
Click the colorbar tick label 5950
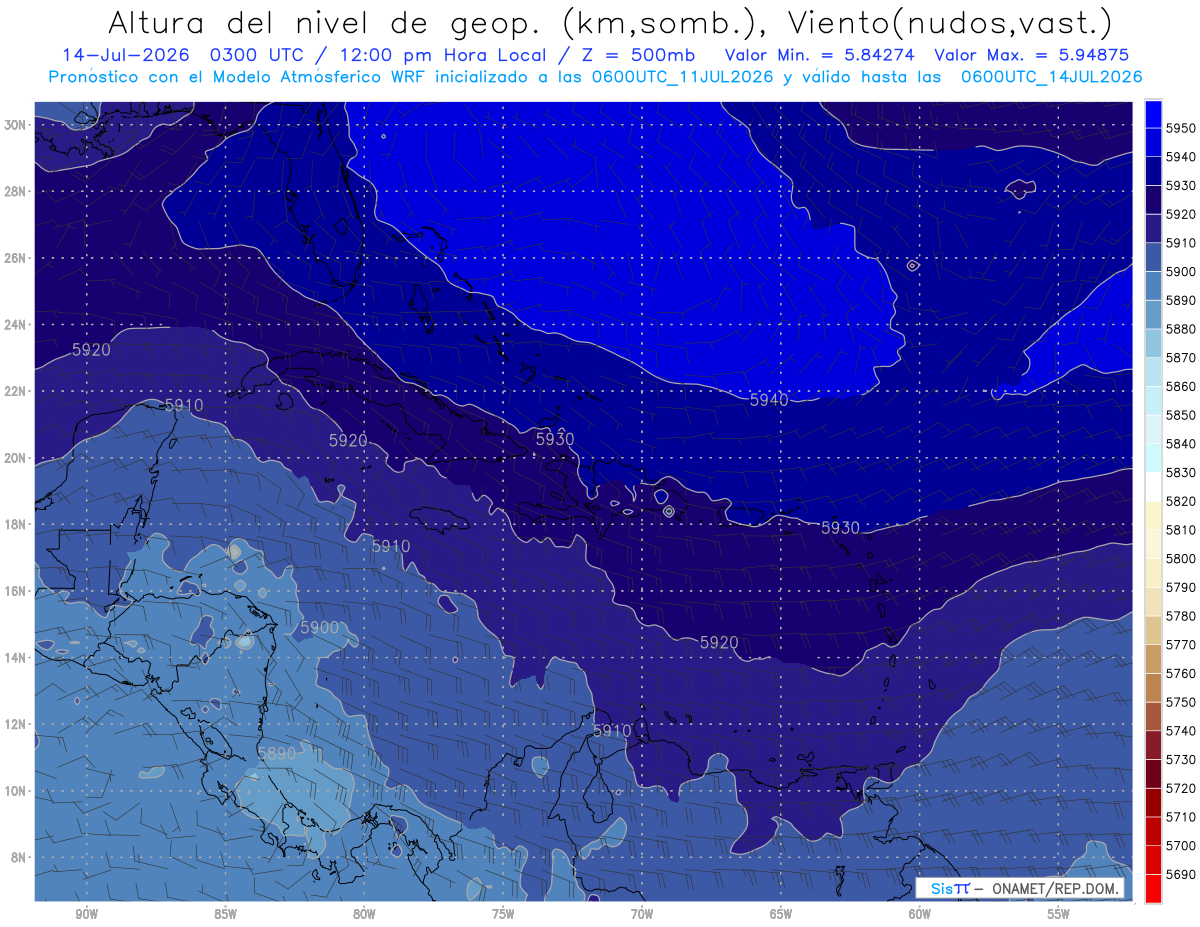(x=1181, y=128)
